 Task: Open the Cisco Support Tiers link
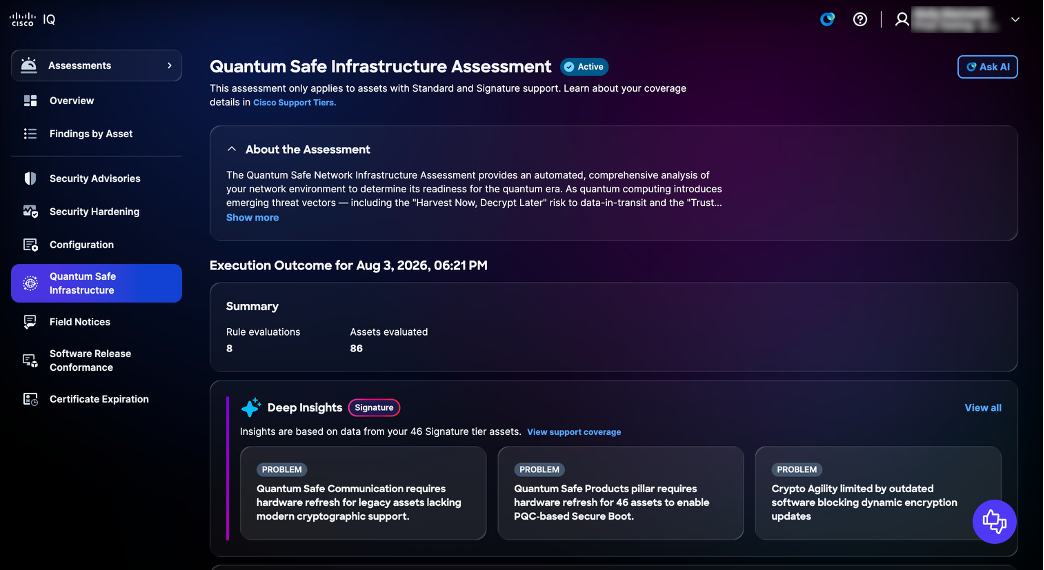pos(294,103)
